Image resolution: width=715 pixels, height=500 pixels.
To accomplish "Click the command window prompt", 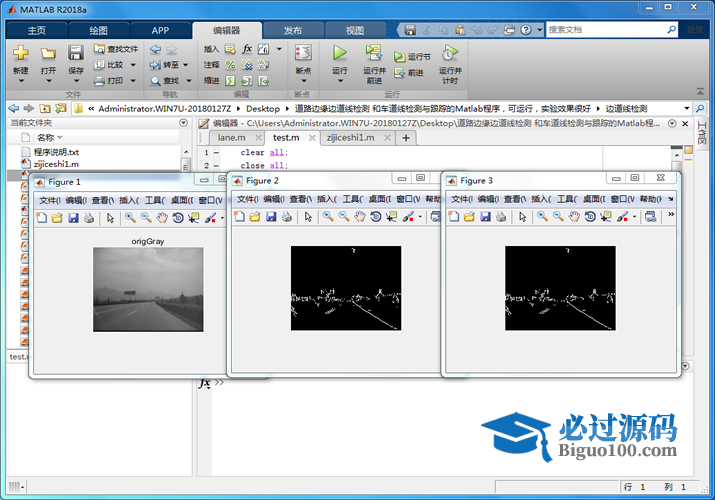I will coord(219,382).
